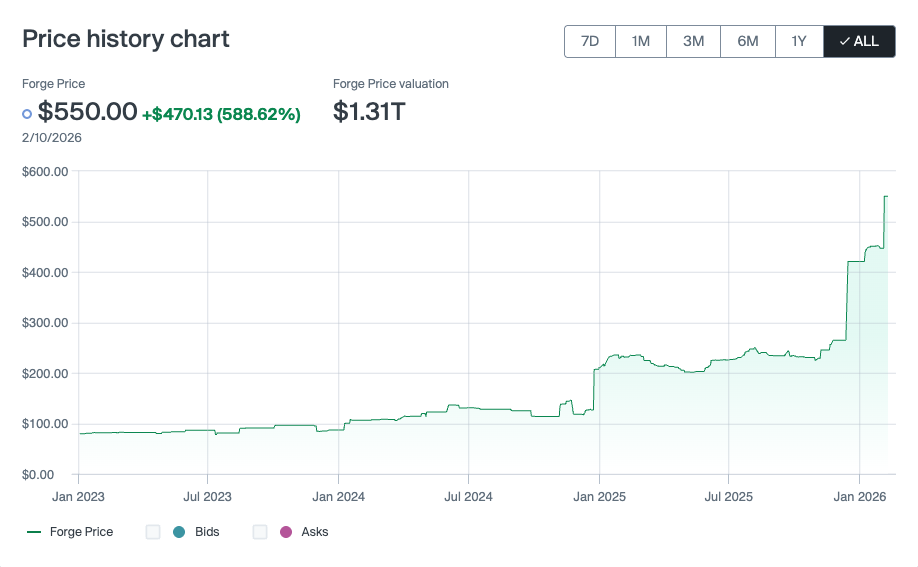
Task: Click the Jan 2026 x-axis label
Action: pos(860,496)
